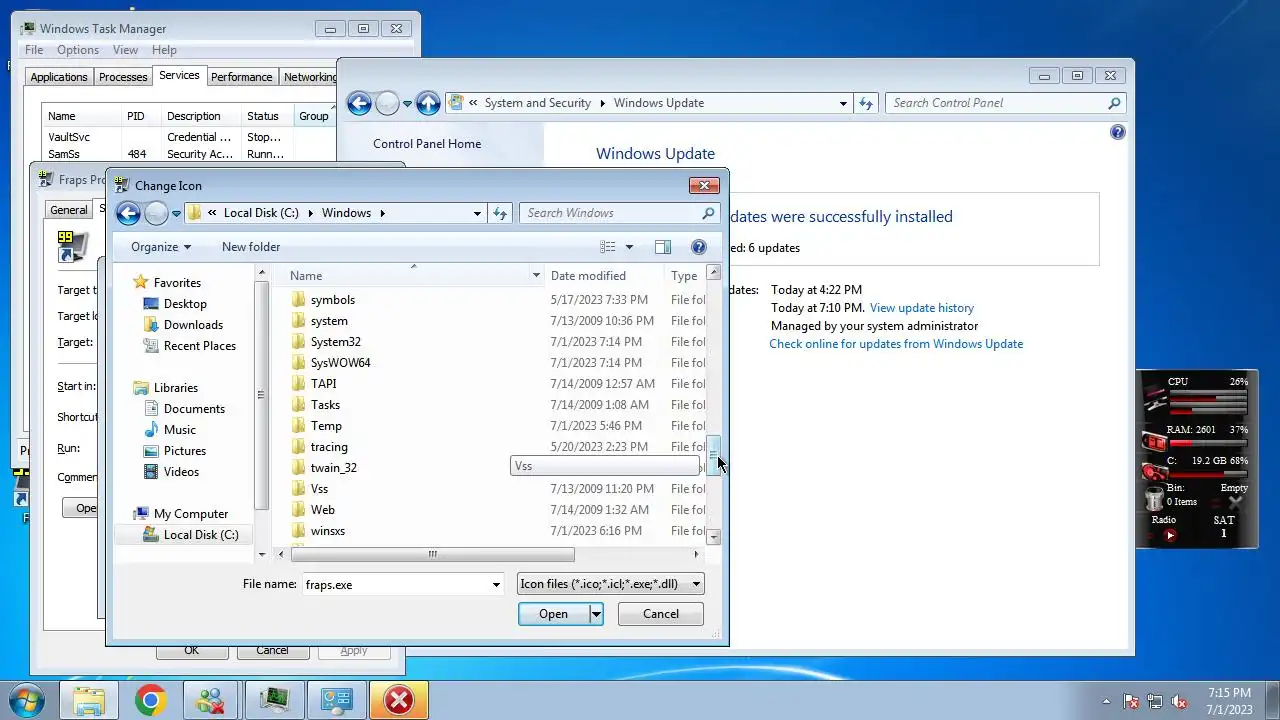The height and width of the screenshot is (720, 1280).
Task: Click the Windows Start orb
Action: (x=27, y=700)
